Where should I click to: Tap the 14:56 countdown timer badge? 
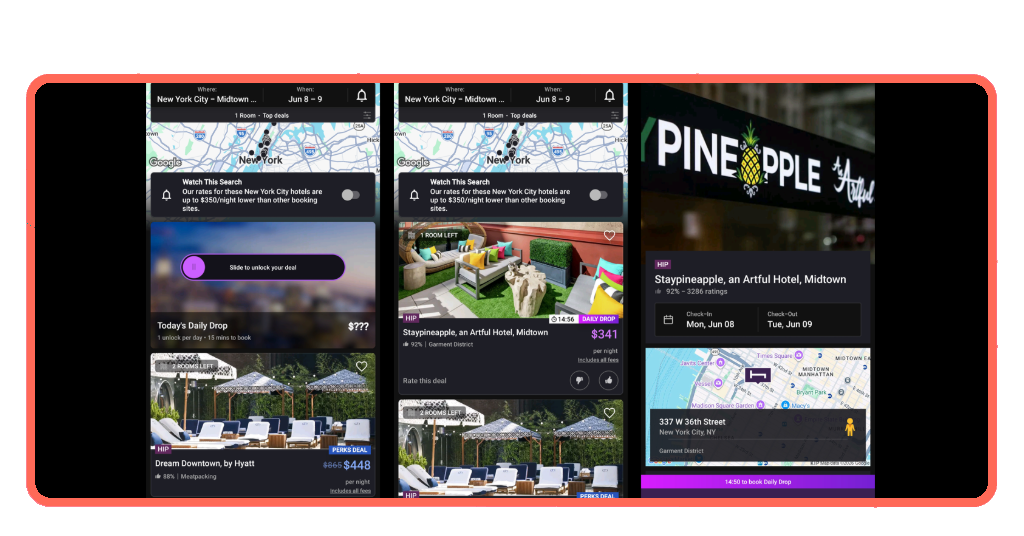click(562, 319)
